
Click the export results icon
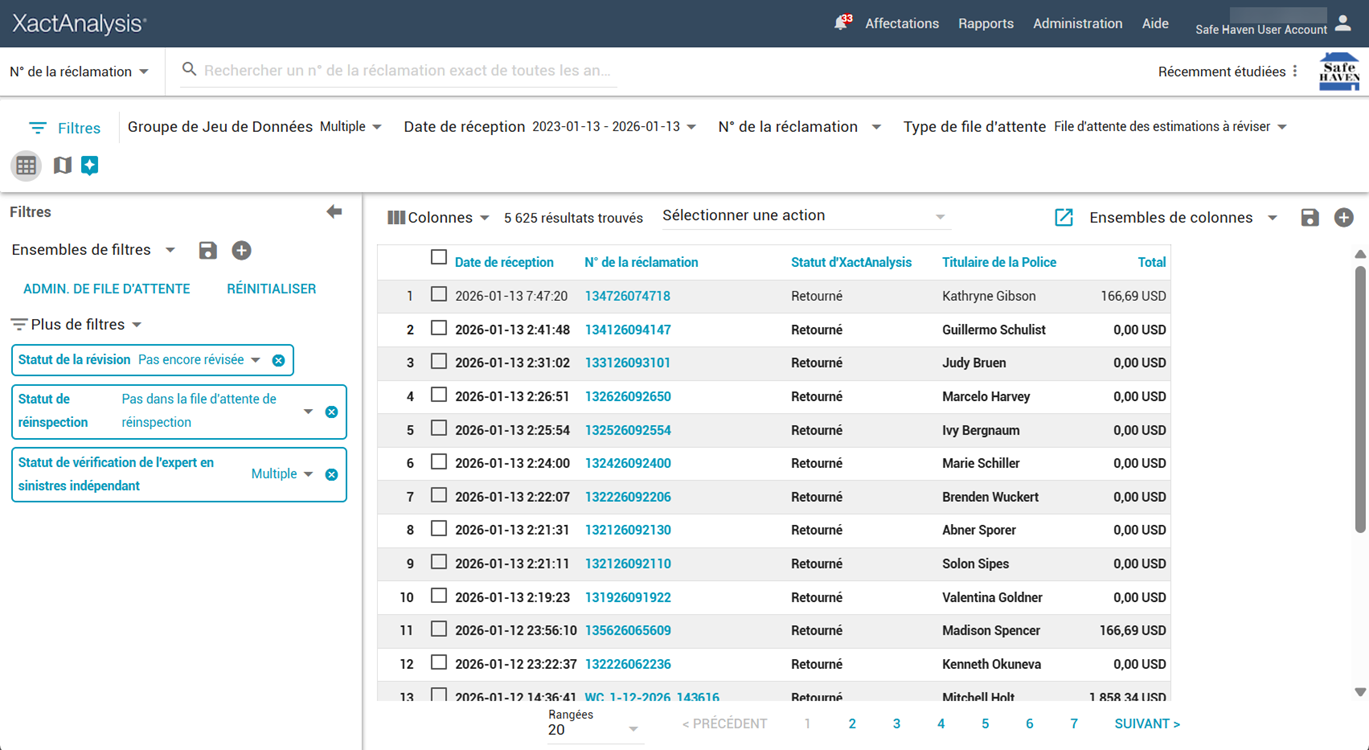1064,217
